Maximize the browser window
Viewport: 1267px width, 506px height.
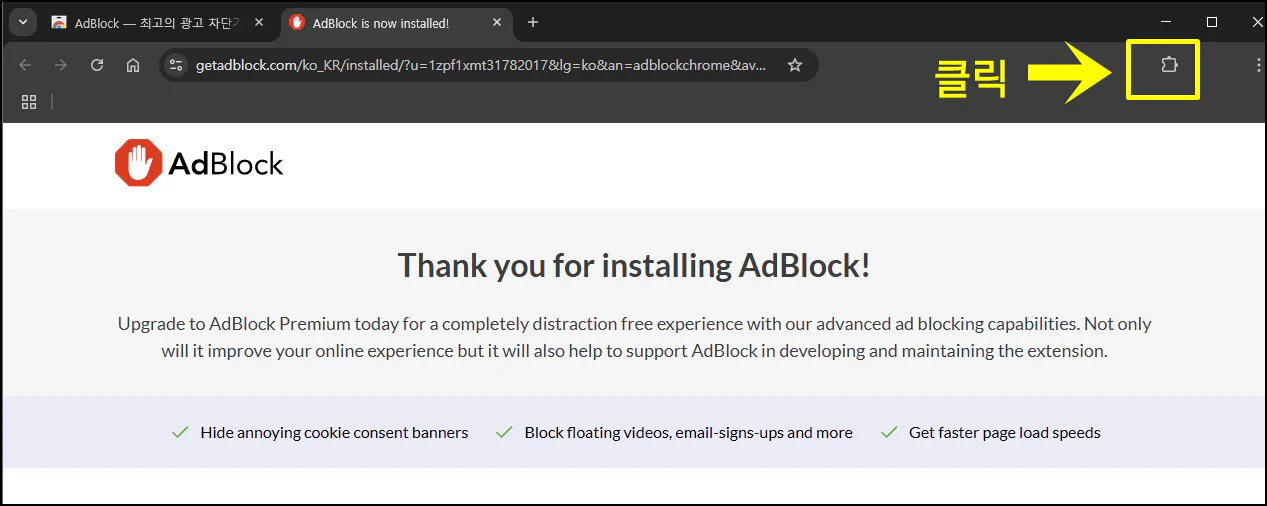pos(1212,22)
